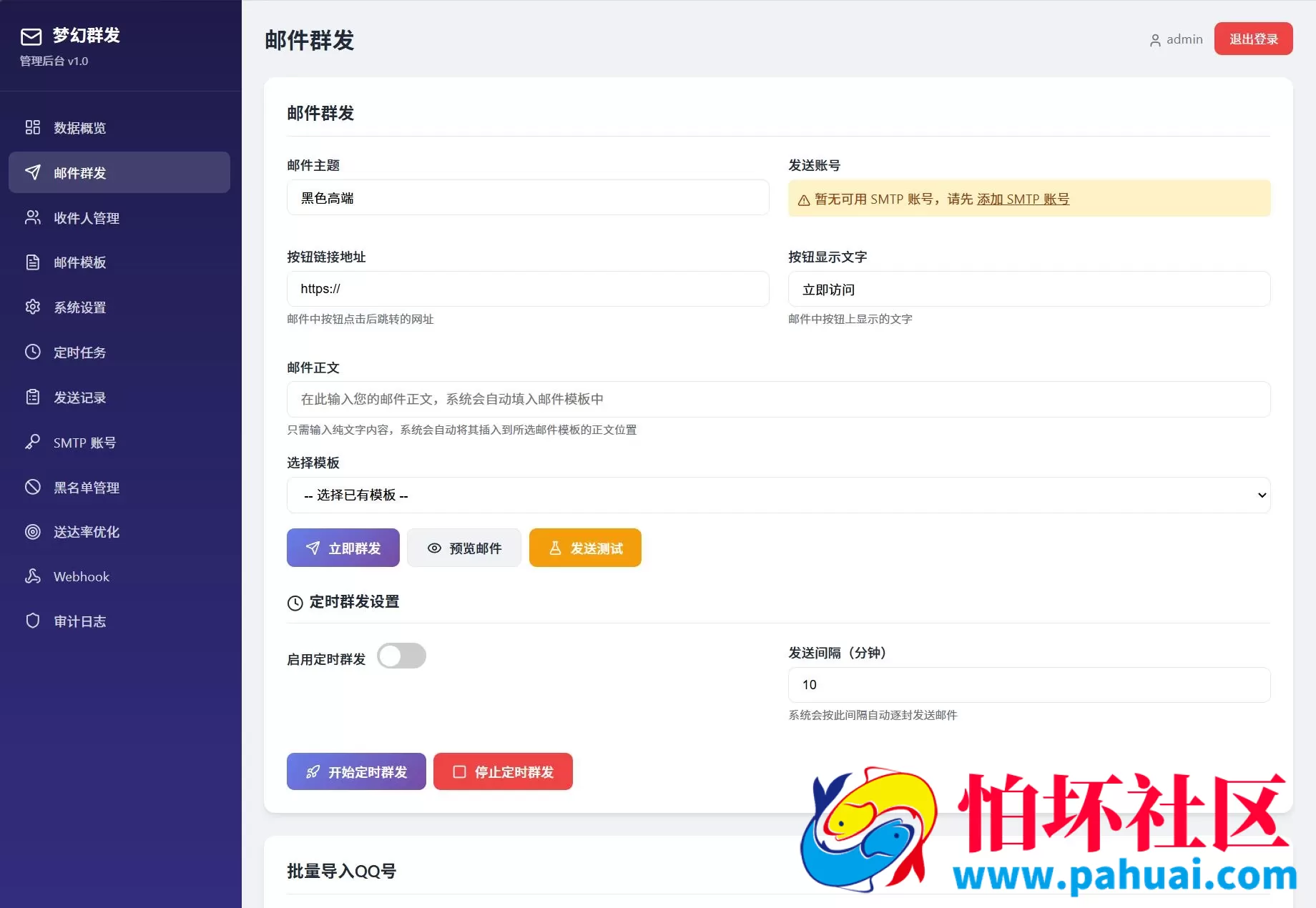Open 审计日志 menu item
Image resolution: width=1316 pixels, height=908 pixels.
[119, 621]
